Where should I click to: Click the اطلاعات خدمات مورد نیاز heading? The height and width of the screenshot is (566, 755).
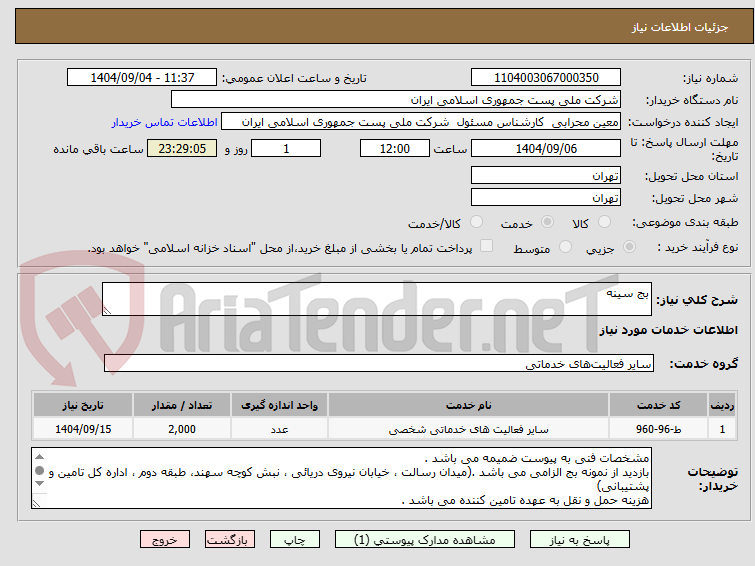[668, 330]
